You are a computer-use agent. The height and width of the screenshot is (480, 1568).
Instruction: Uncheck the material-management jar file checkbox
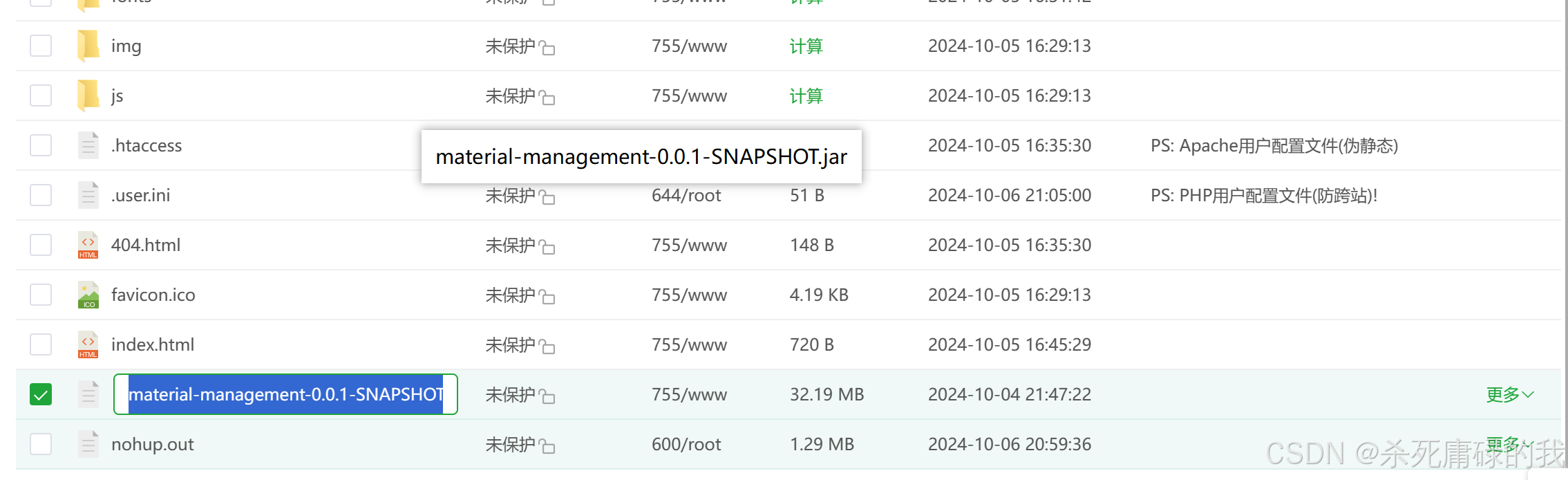41,394
